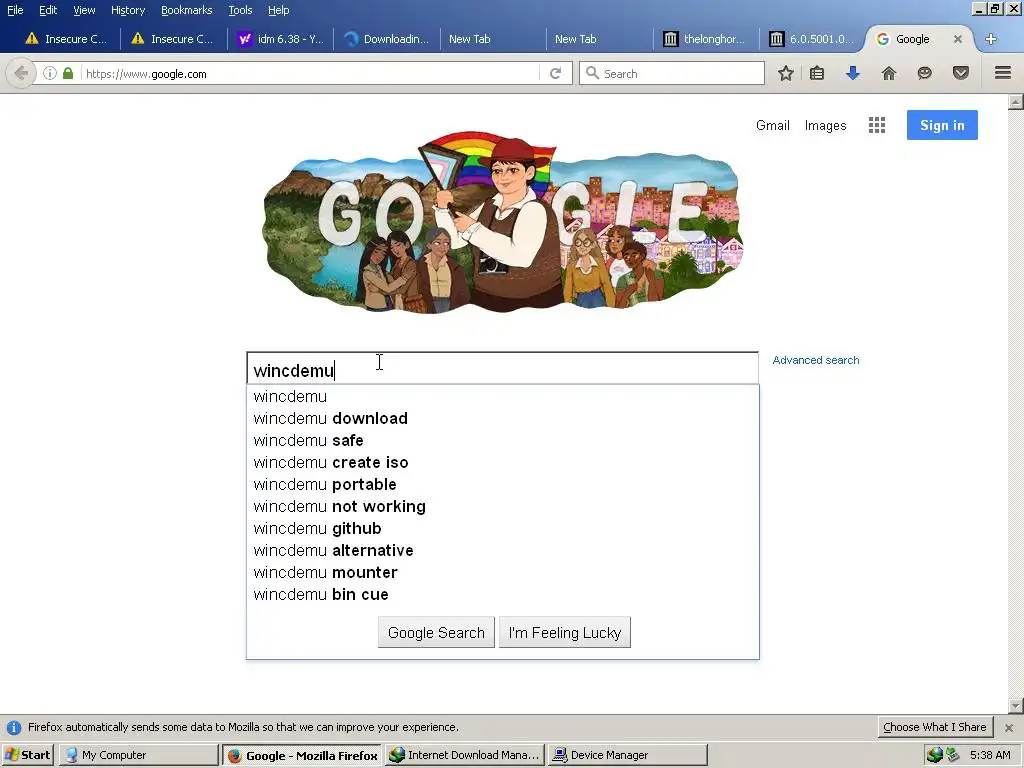Screen dimensions: 1024x768
Task: Click the blue Sign in button
Action: [x=942, y=125]
